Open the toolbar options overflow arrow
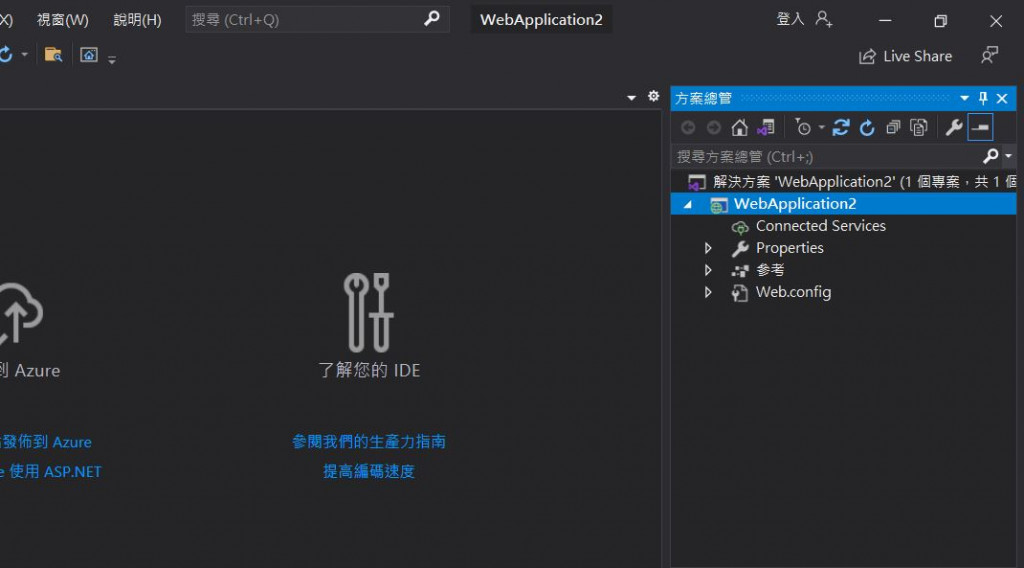 [112, 59]
